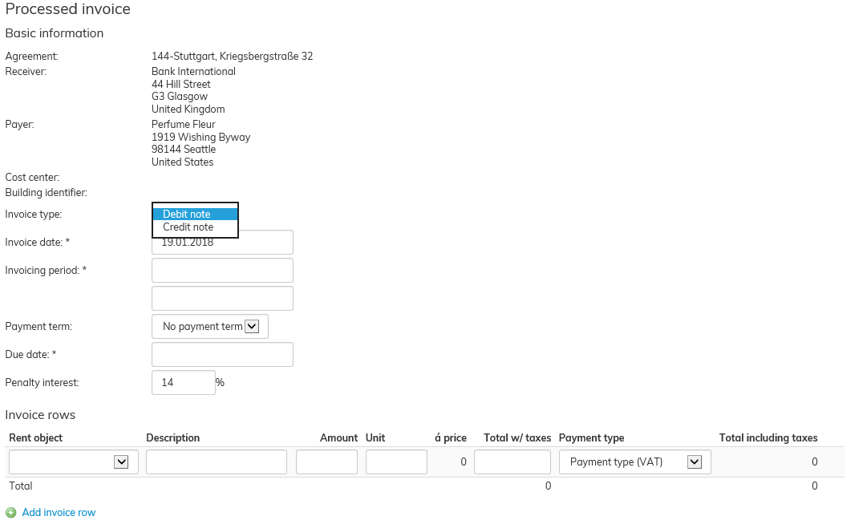Choose Credit note from invoice type list
This screenshot has height=524, width=855.
[x=195, y=227]
